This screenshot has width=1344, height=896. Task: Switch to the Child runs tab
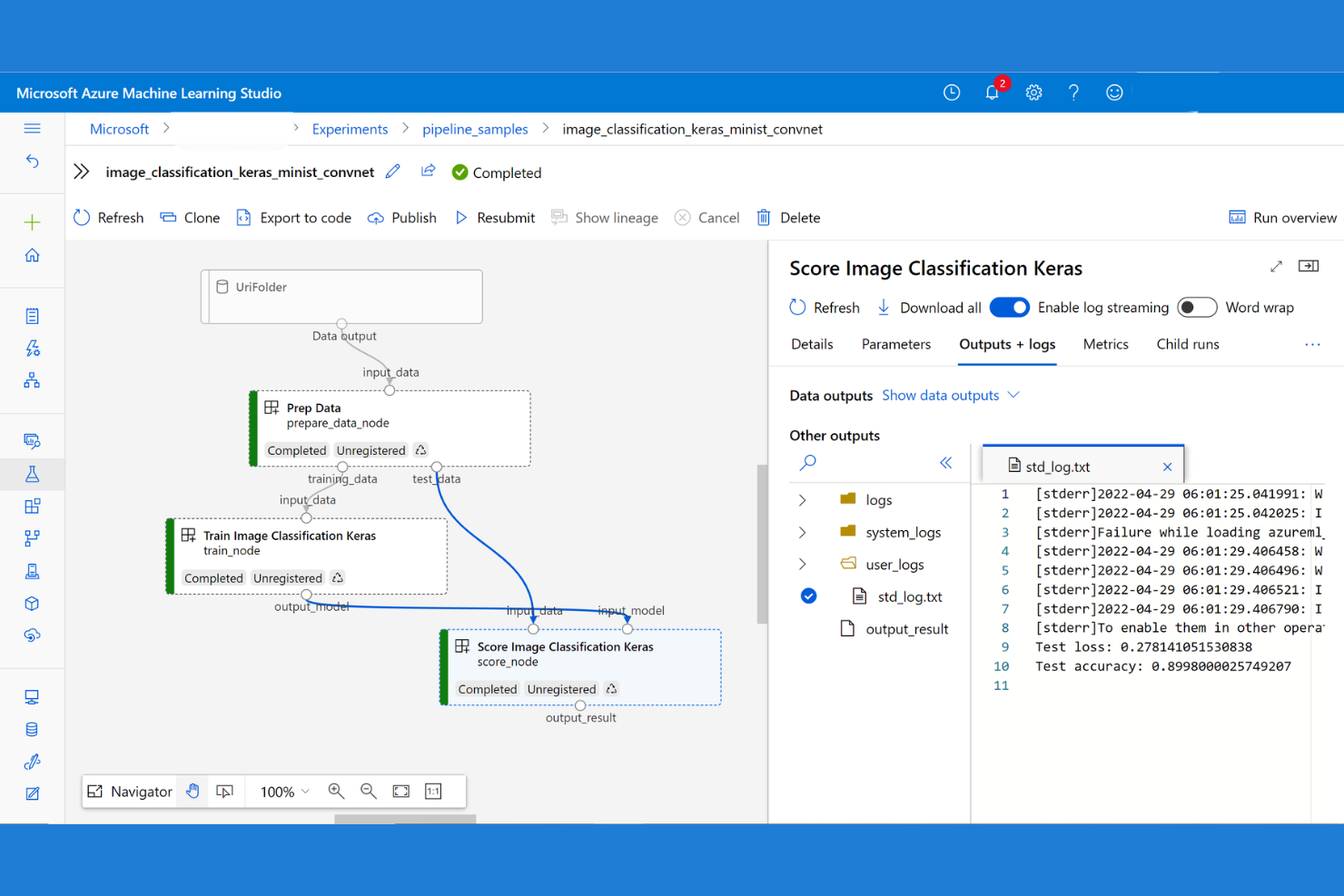pos(1188,344)
